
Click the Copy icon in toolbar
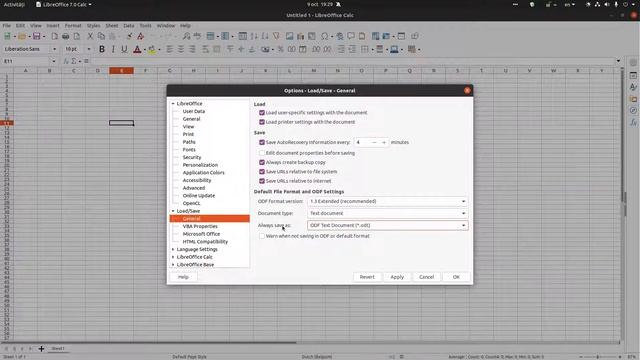101,36
